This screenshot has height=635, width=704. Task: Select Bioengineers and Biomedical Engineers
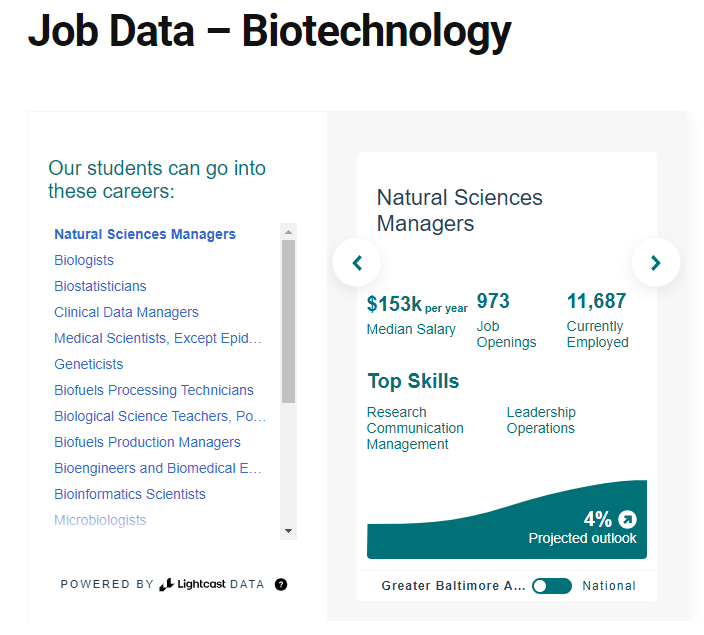coord(158,468)
